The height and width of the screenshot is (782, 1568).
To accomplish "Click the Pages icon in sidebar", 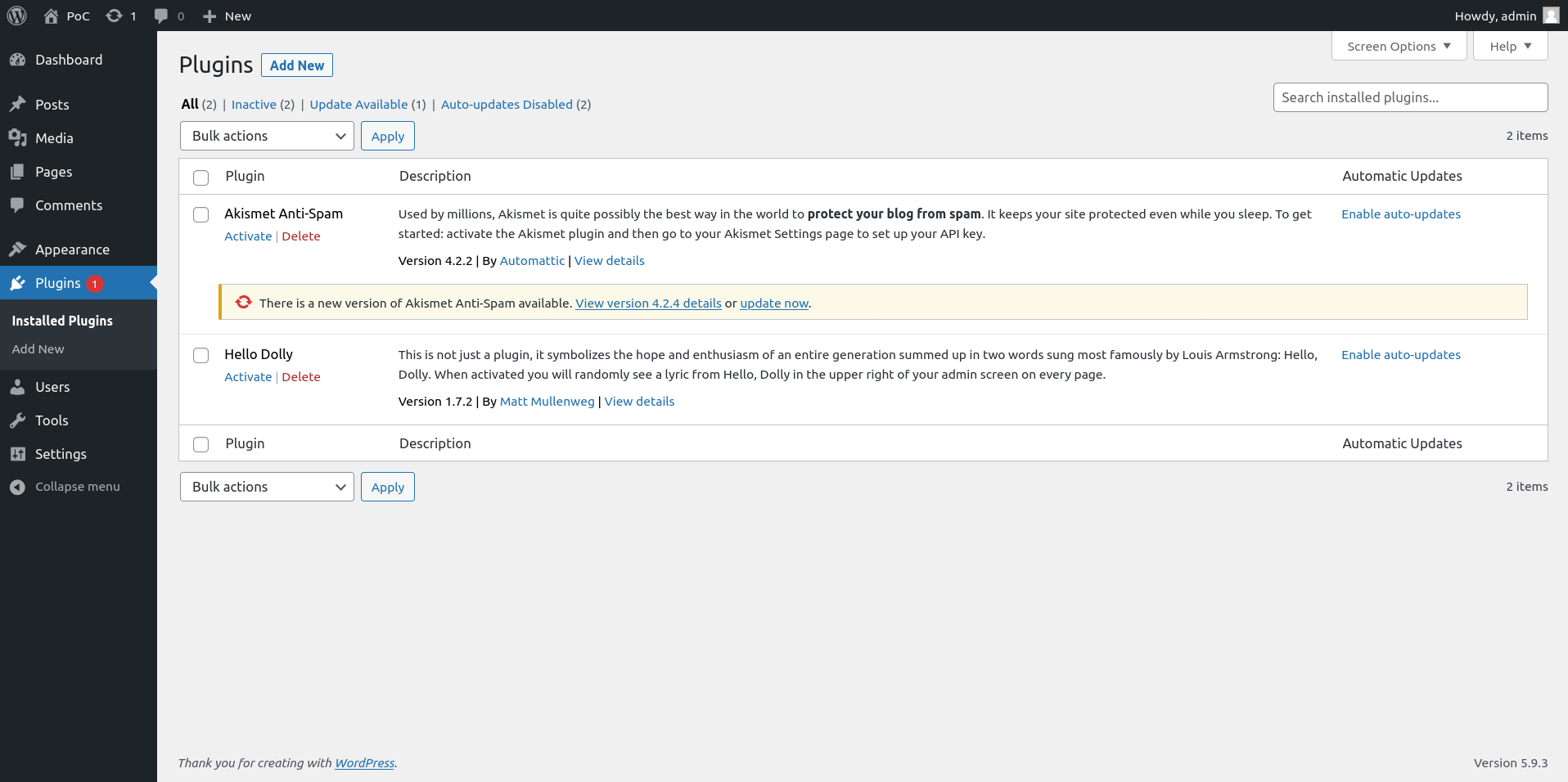I will point(17,172).
